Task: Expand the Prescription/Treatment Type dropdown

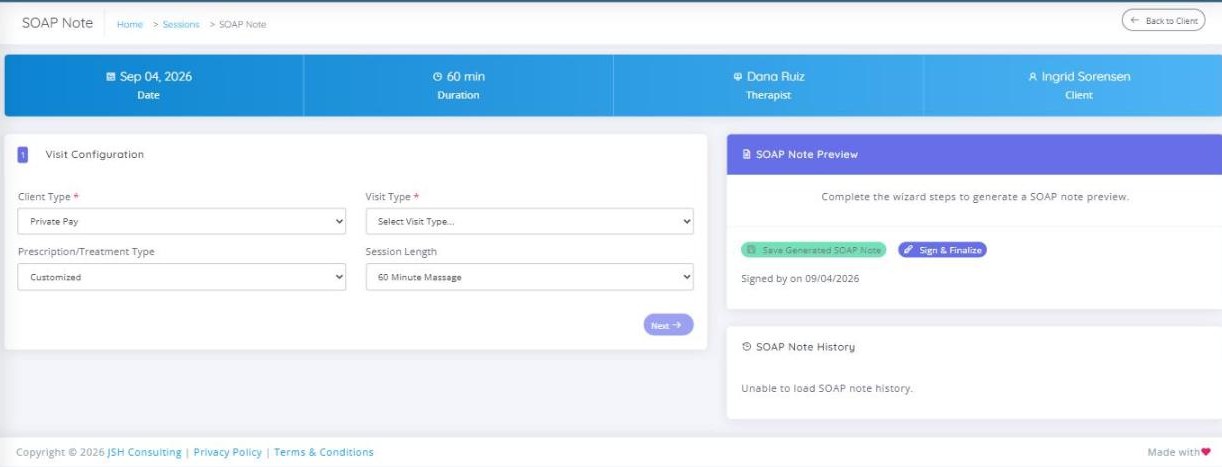Action: click(182, 277)
